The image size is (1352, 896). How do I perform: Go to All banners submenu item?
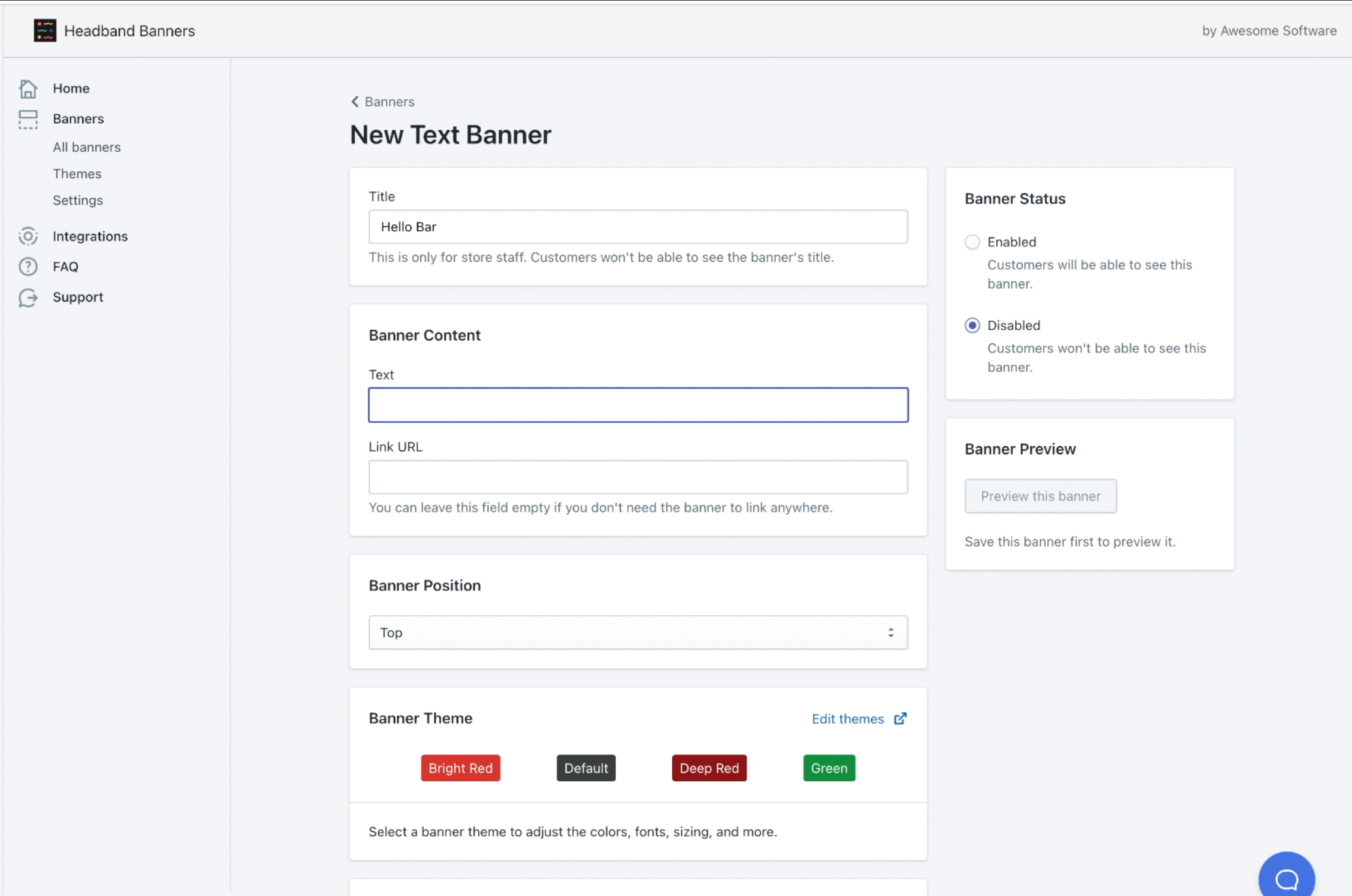click(x=87, y=147)
